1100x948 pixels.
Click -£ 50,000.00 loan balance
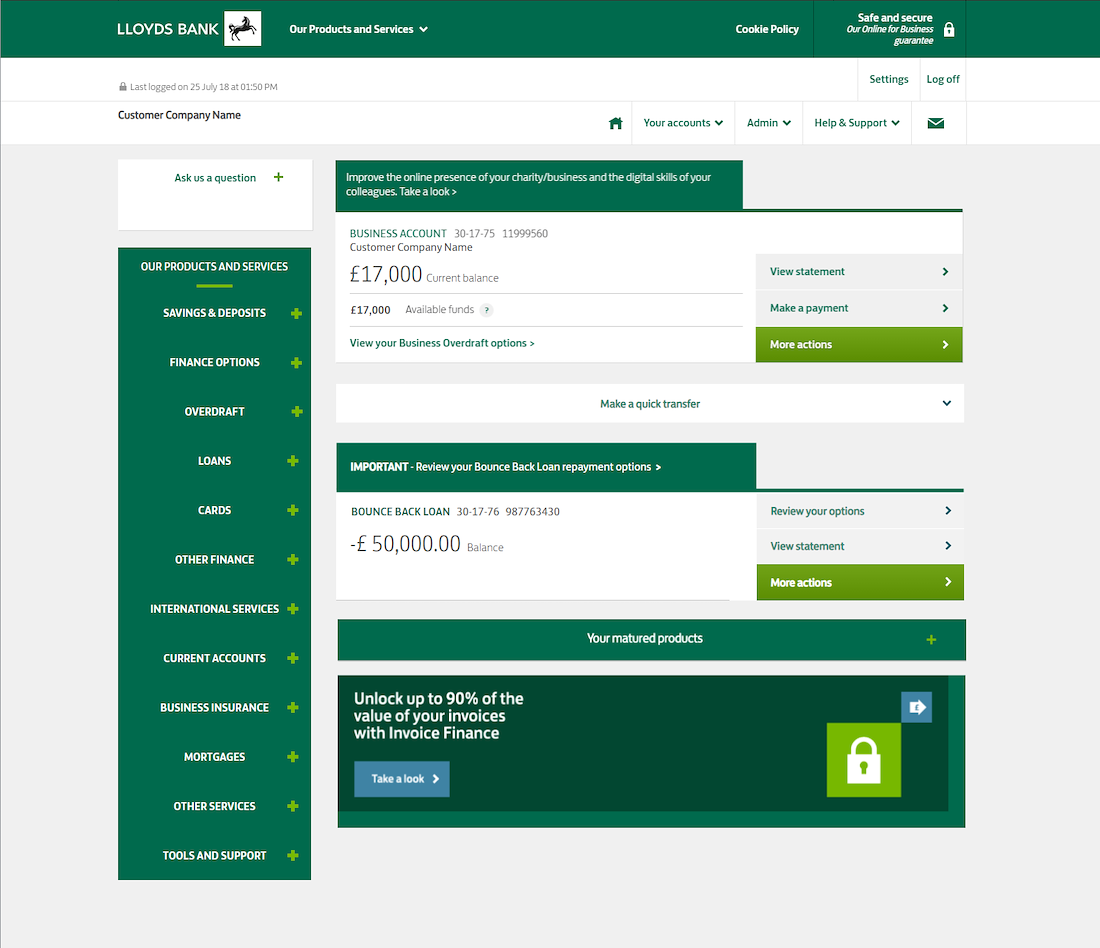(x=405, y=544)
